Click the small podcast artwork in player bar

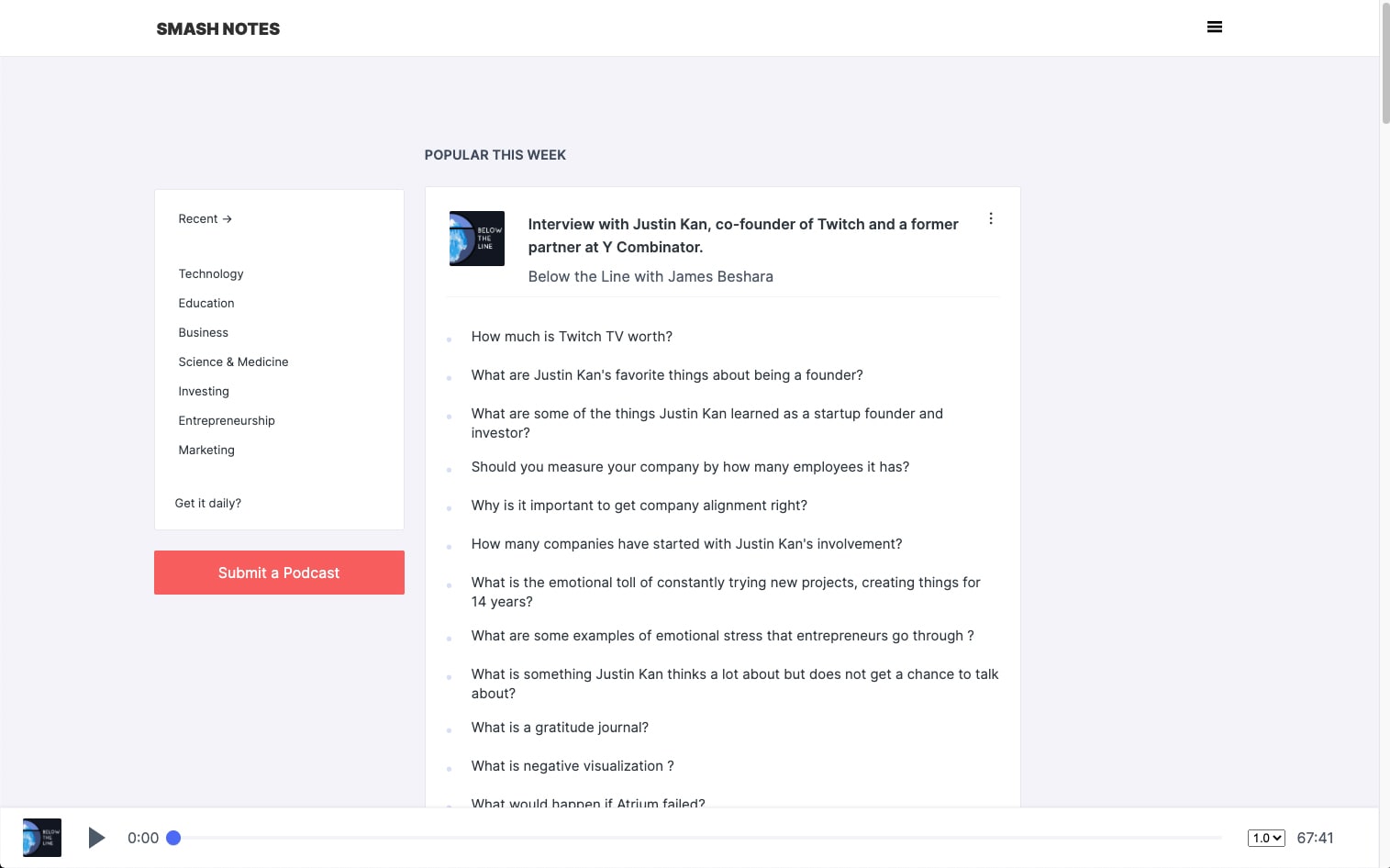coord(42,838)
